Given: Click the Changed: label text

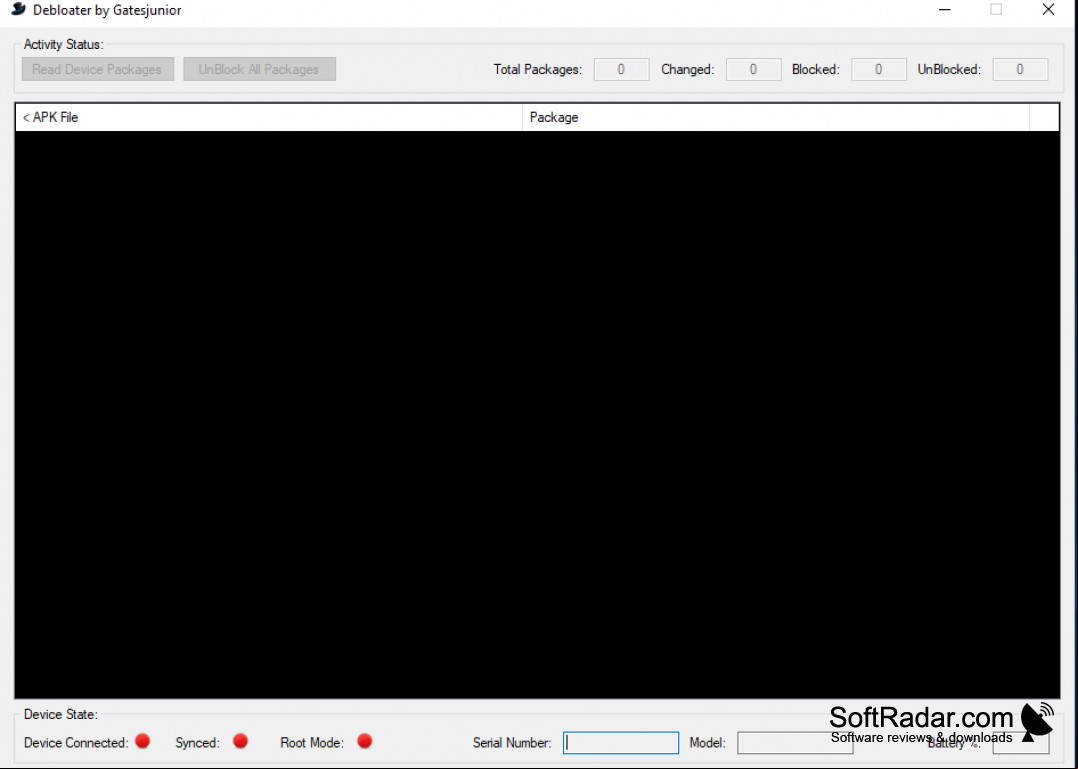Looking at the screenshot, I should click(688, 69).
